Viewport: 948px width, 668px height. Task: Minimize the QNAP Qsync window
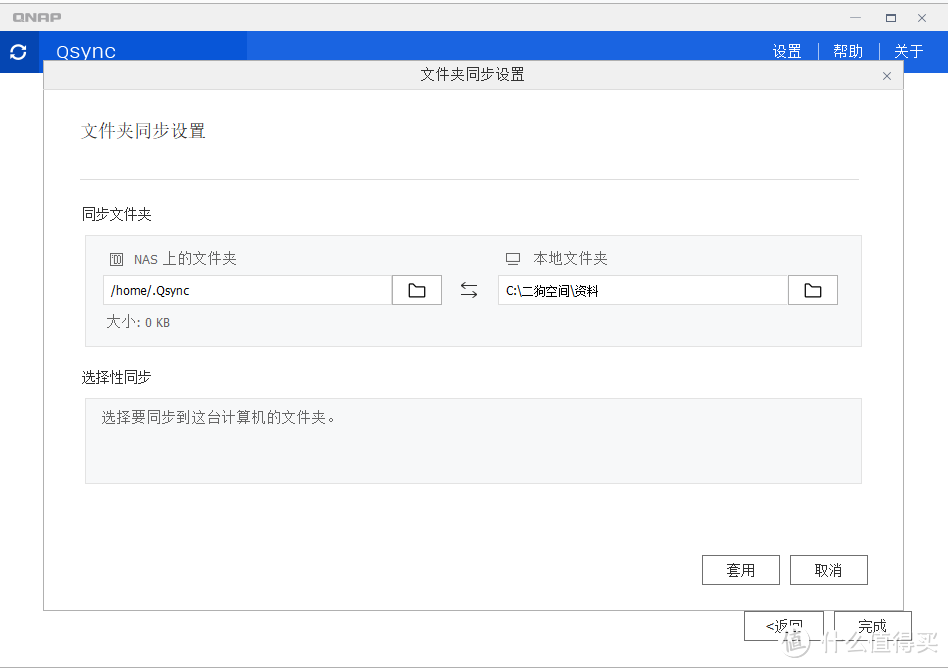coord(855,18)
